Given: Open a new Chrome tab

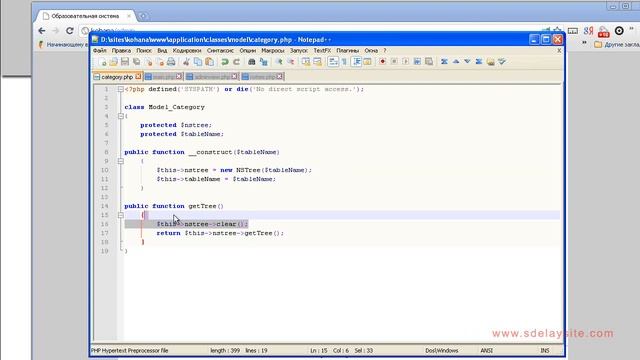Looking at the screenshot, I should 143,16.
